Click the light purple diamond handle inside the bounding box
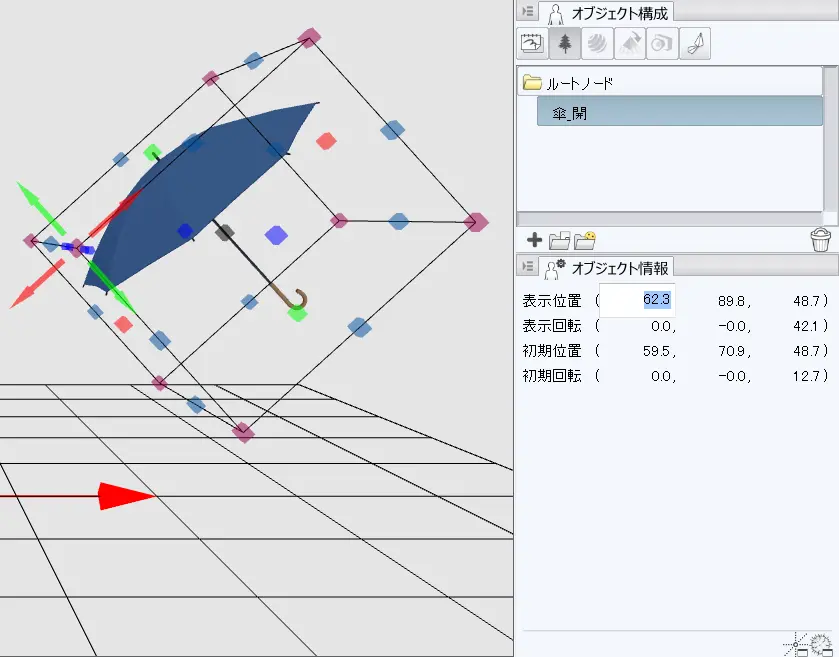This screenshot has width=839, height=657. pos(276,235)
